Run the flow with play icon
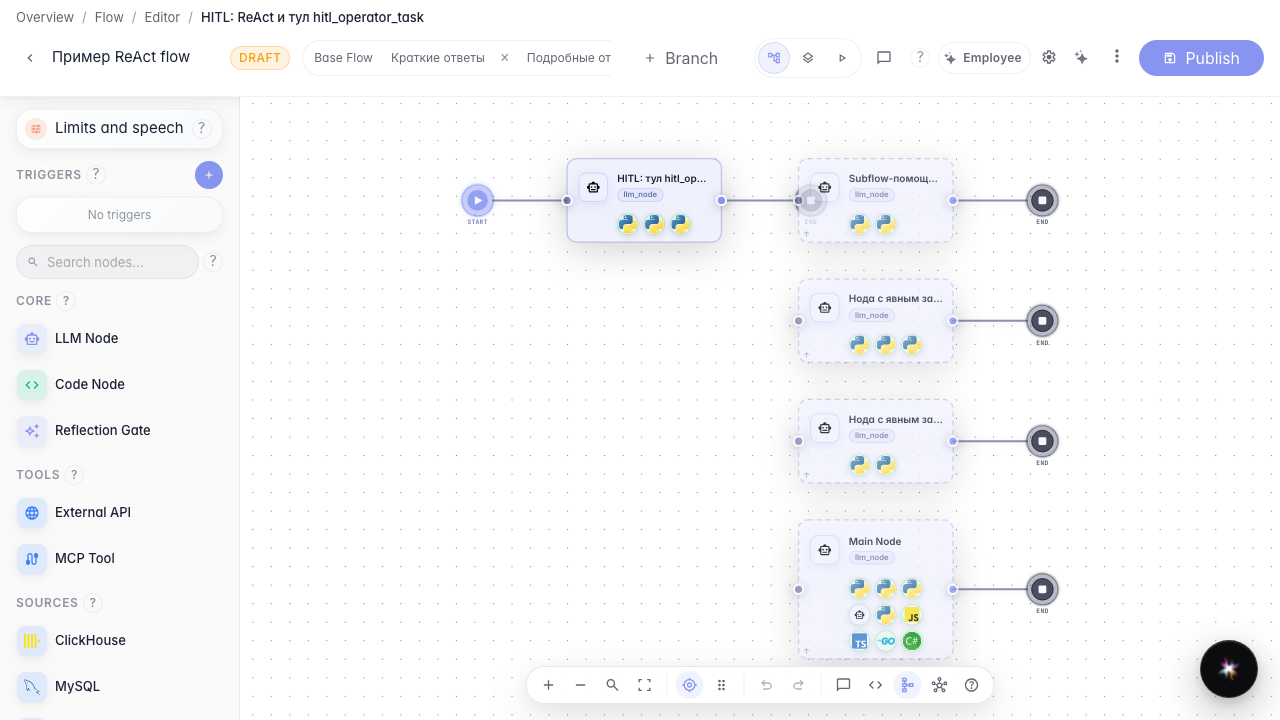 pos(842,58)
